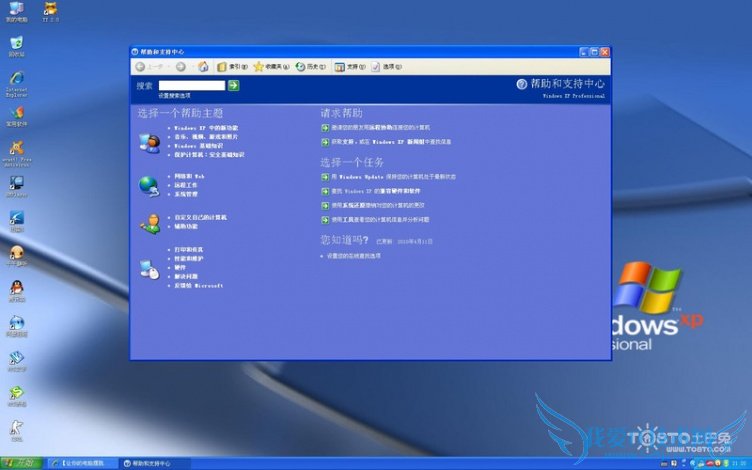Select avast! Free Antivirus desktop icon
This screenshot has height=470, width=752.
click(17, 154)
